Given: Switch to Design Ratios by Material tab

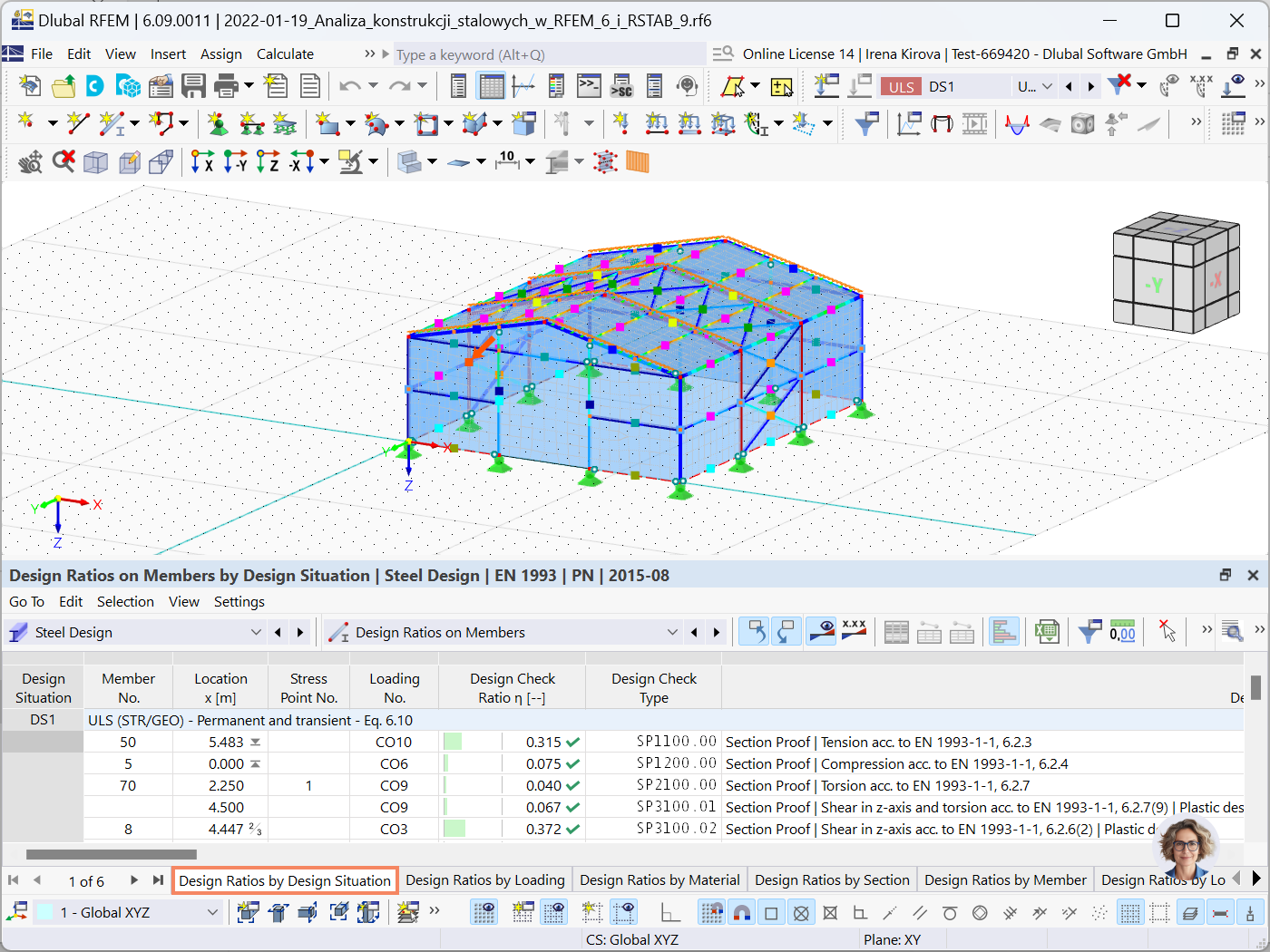Looking at the screenshot, I should (659, 879).
